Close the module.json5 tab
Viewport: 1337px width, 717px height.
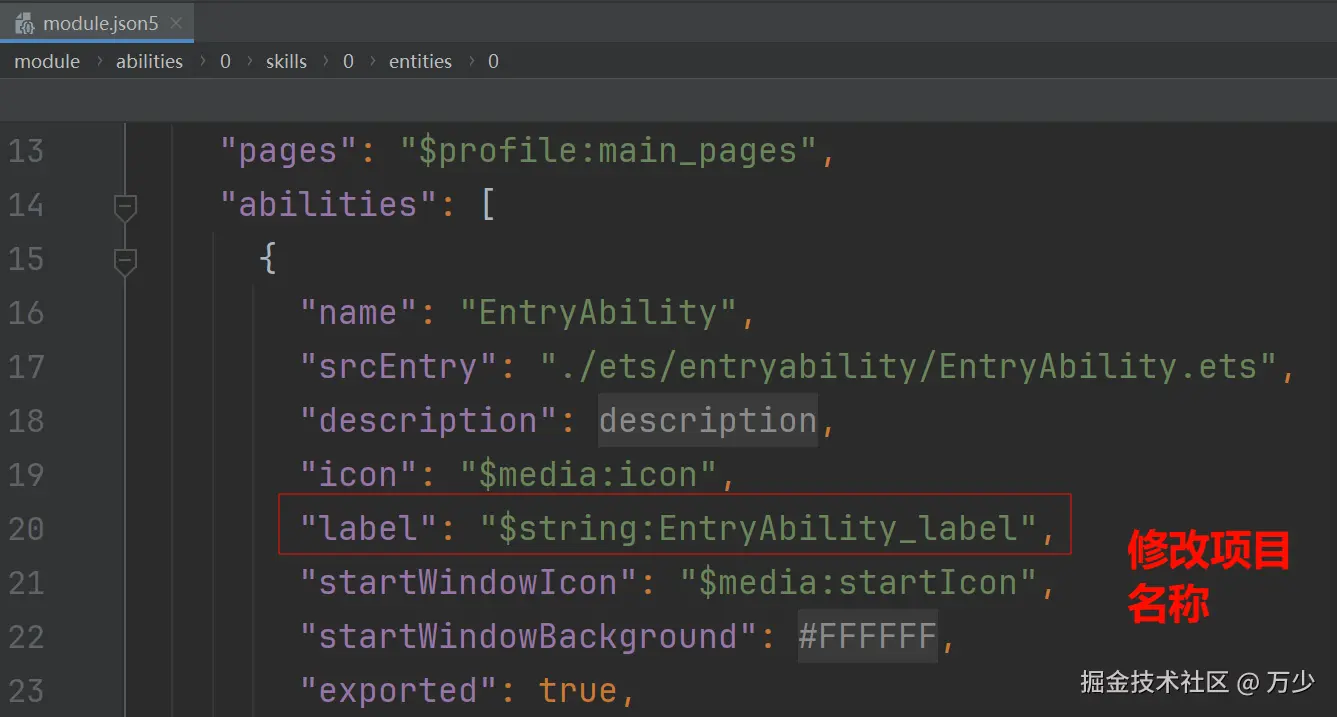pyautogui.click(x=177, y=23)
